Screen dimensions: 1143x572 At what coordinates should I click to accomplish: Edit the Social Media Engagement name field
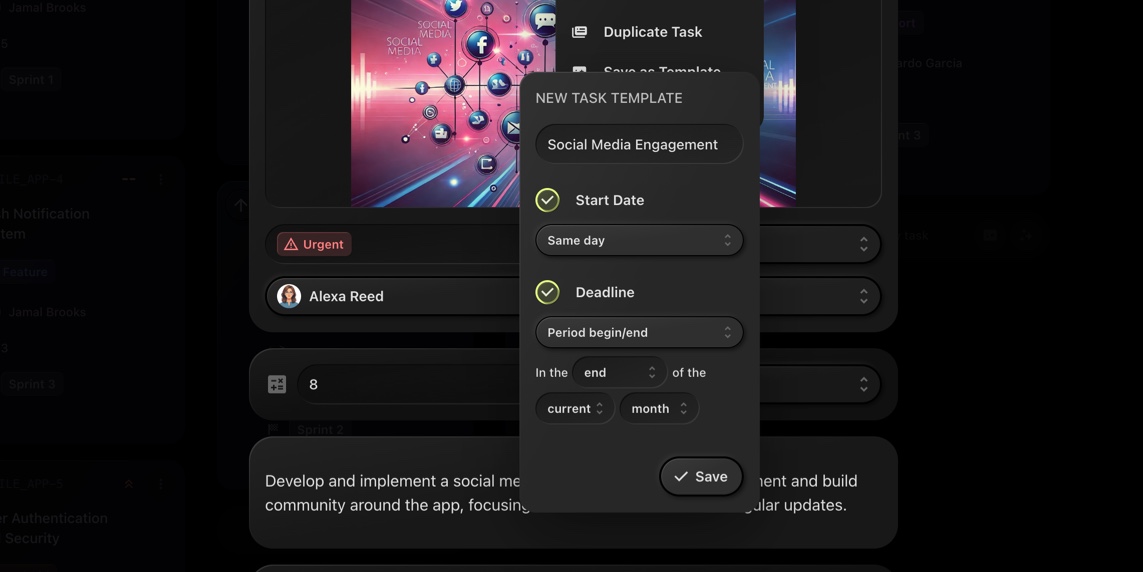click(x=639, y=144)
